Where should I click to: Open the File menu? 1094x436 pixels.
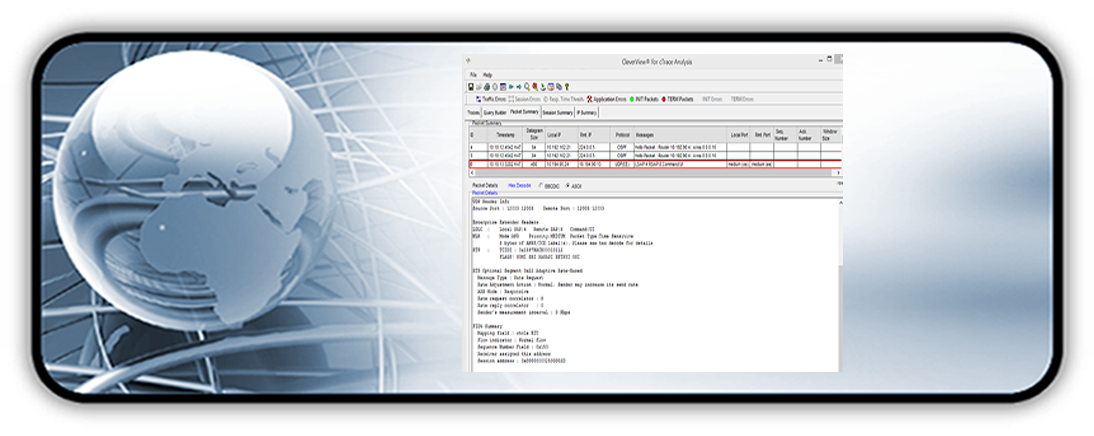pos(473,75)
